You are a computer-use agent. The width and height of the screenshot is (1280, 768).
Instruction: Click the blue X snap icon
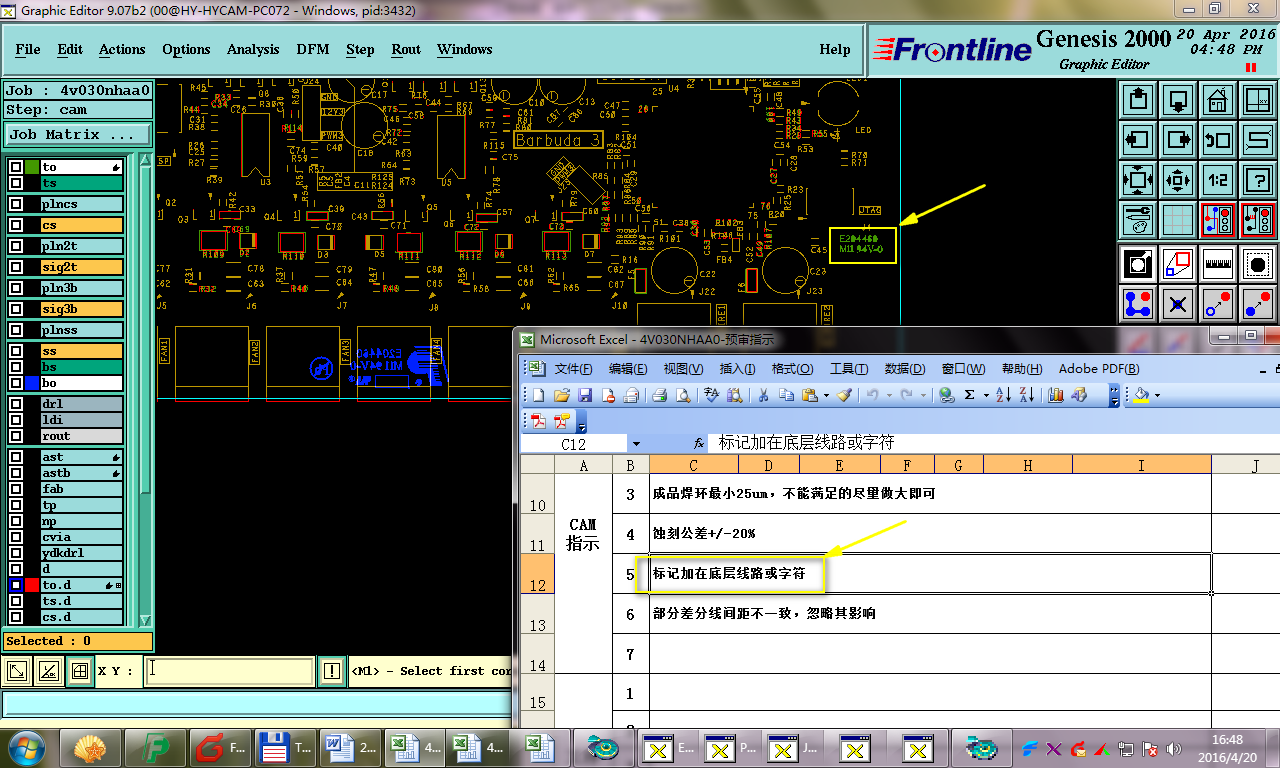click(1178, 303)
